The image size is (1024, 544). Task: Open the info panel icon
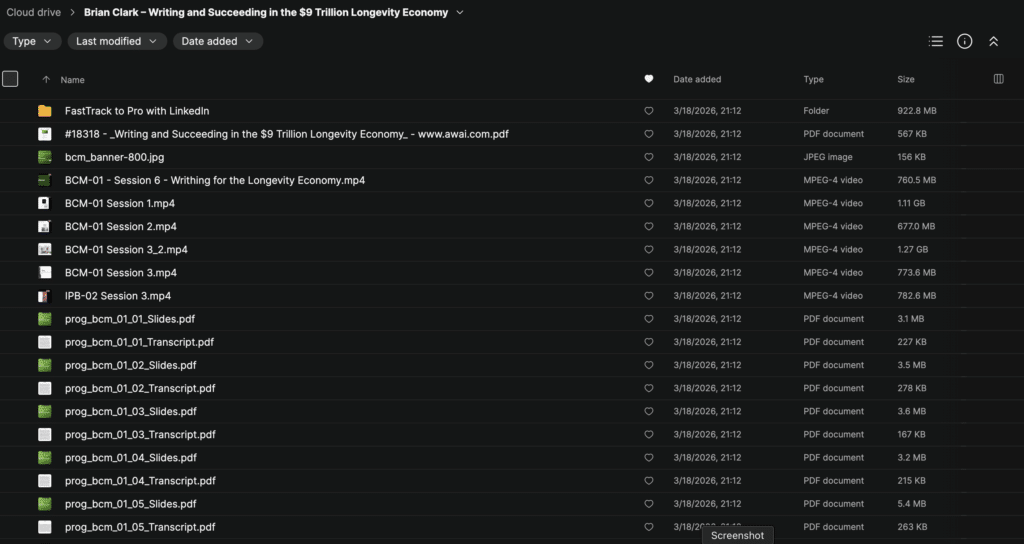pos(965,41)
